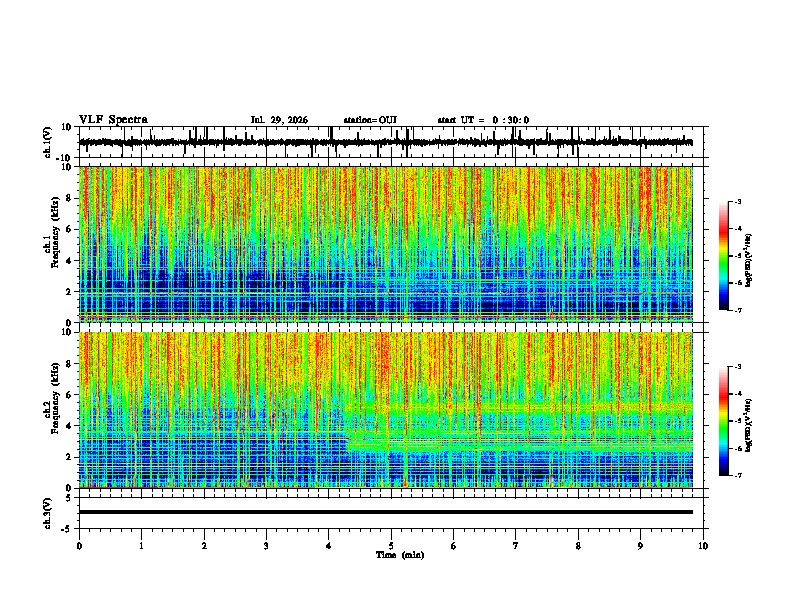Click ch.1 color bar label "-7"
792x612 pixels.
click(737, 310)
